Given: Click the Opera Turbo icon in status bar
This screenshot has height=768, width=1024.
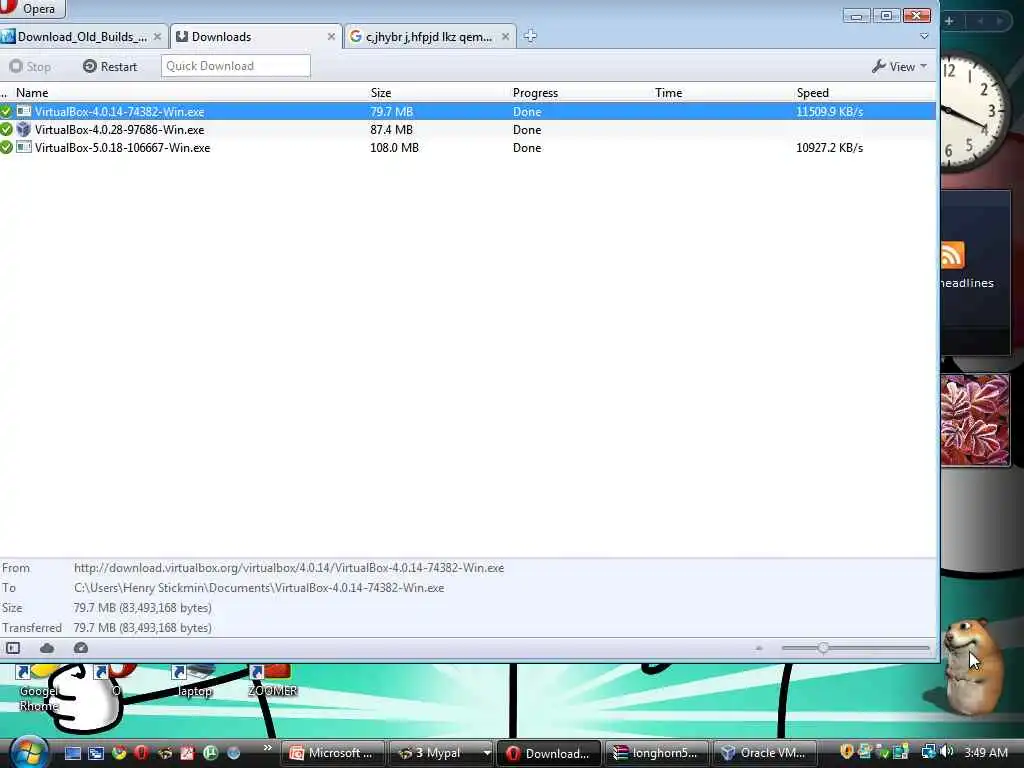Looking at the screenshot, I should point(80,648).
